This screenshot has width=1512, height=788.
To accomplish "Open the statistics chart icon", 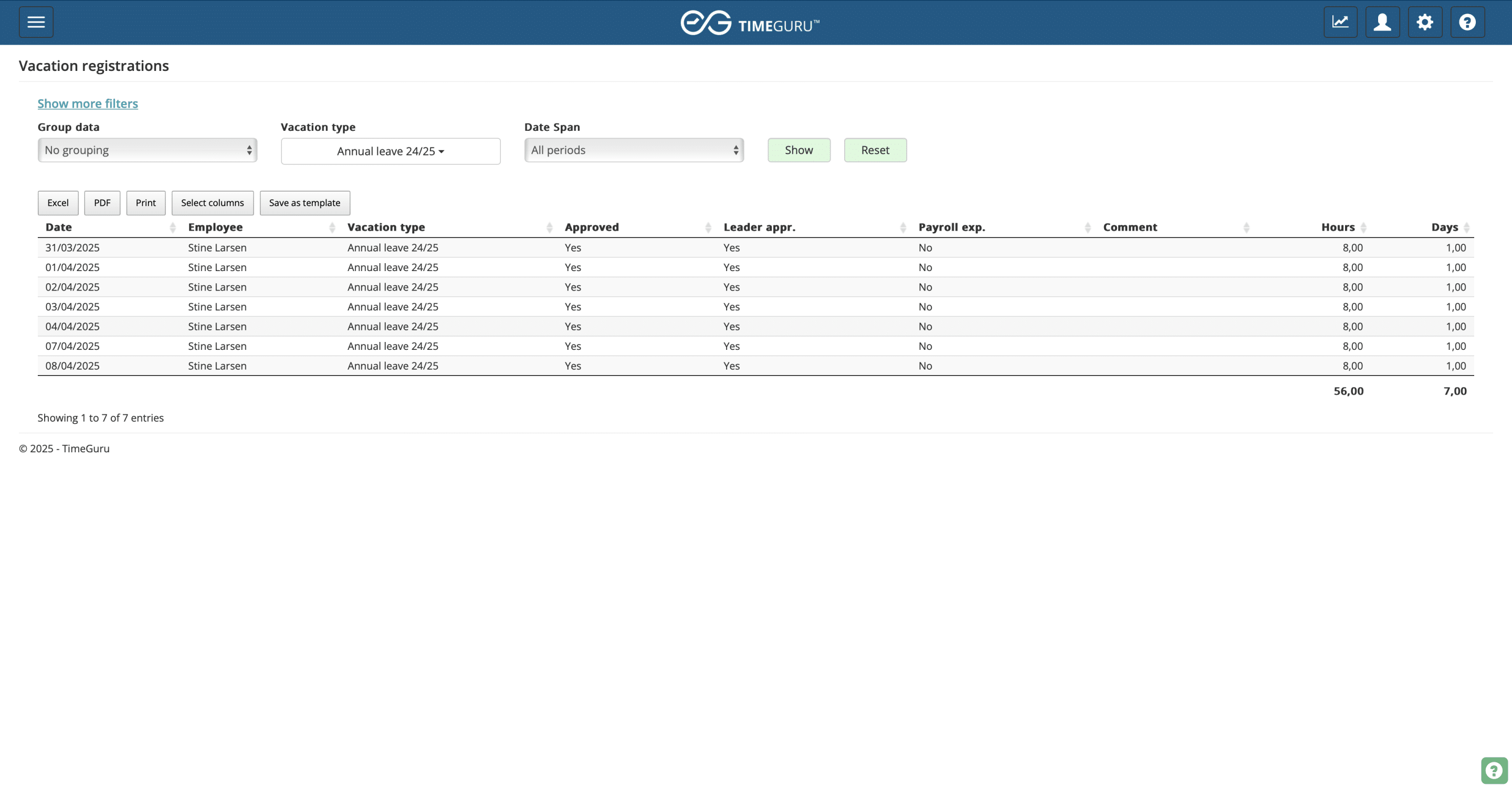I will point(1341,22).
